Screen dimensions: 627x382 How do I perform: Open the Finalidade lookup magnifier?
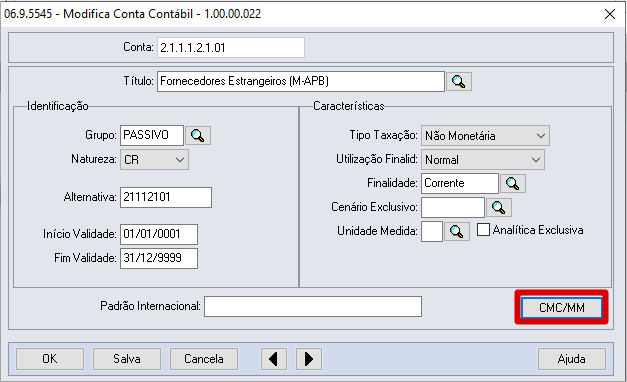513,184
